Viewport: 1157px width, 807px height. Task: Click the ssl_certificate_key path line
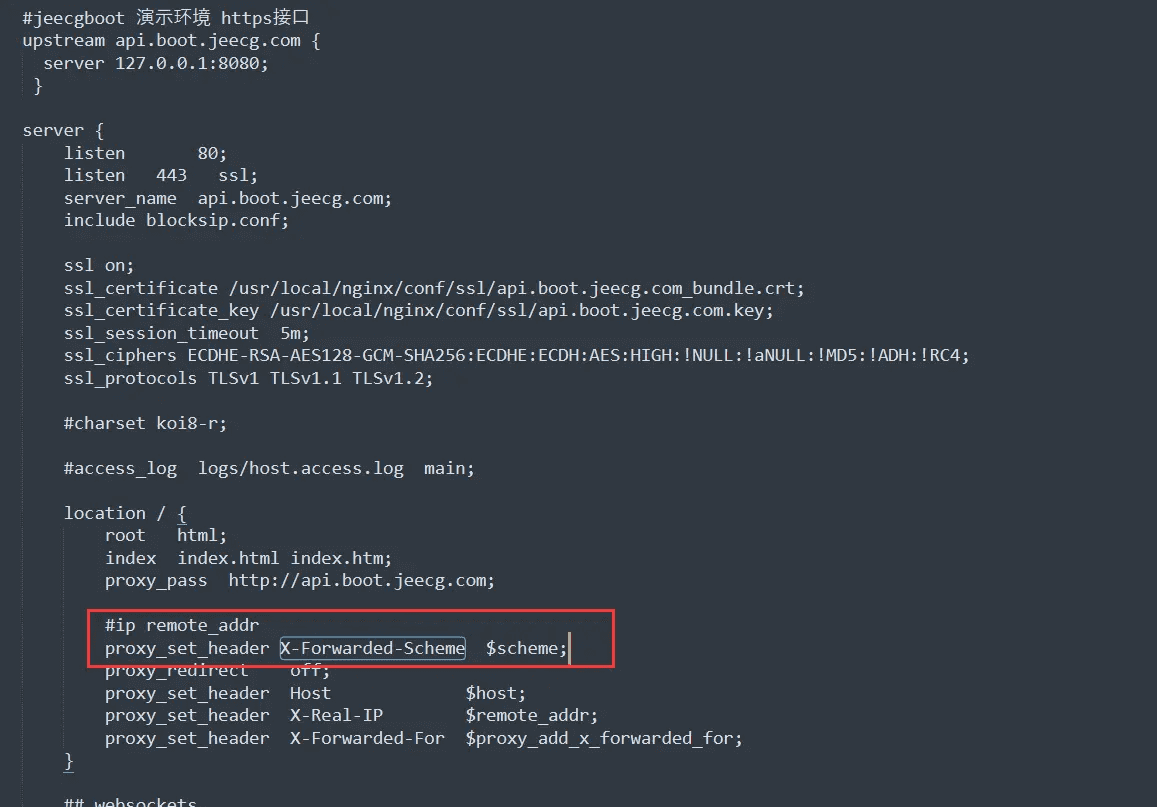[x=418, y=311]
